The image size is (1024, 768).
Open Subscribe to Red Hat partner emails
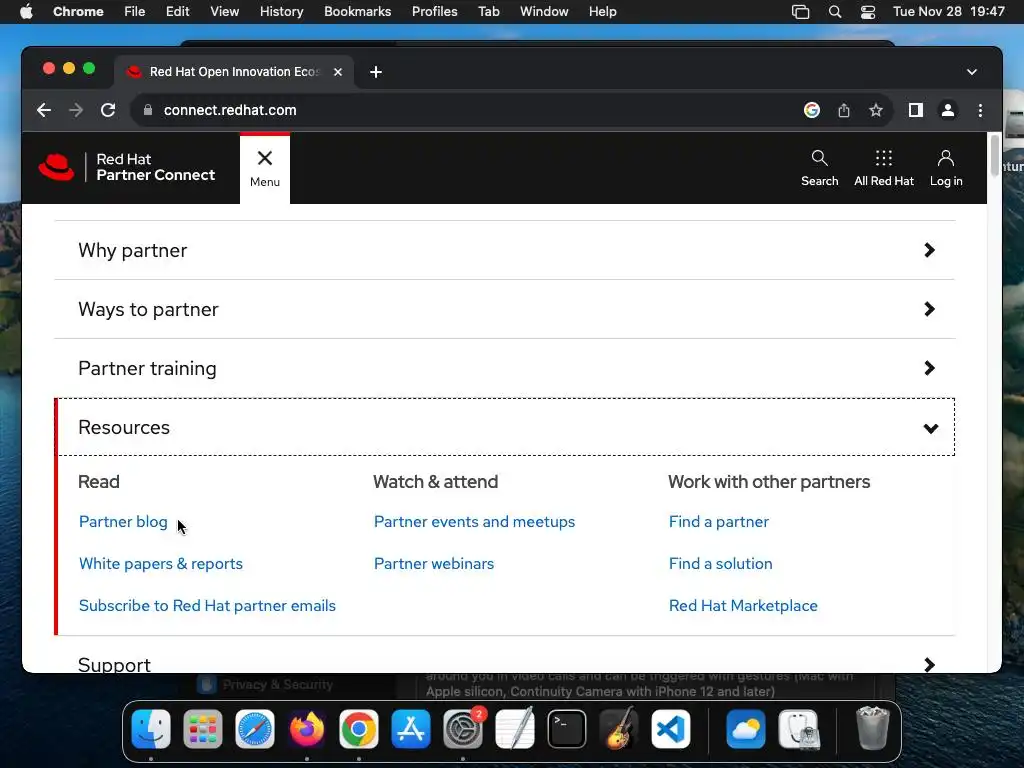[207, 605]
